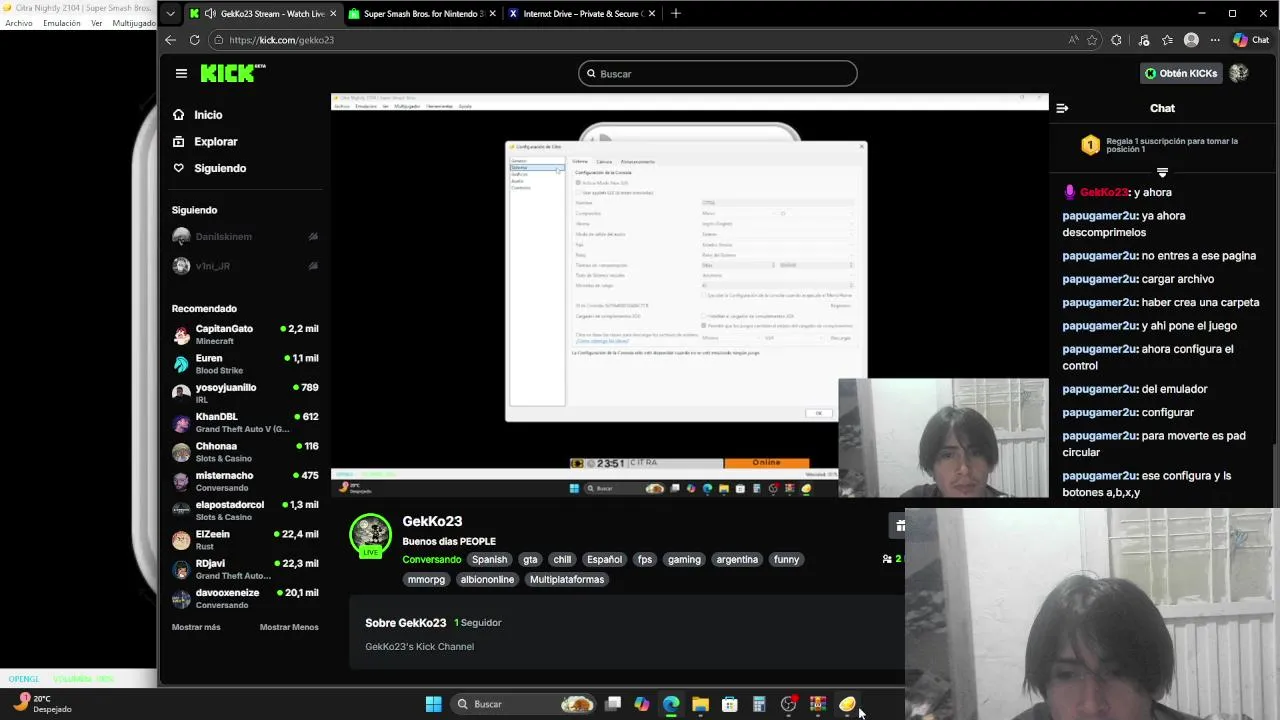Viewport: 1280px width, 720px height.
Task: Open the Edge profile avatar
Action: coord(1191,40)
